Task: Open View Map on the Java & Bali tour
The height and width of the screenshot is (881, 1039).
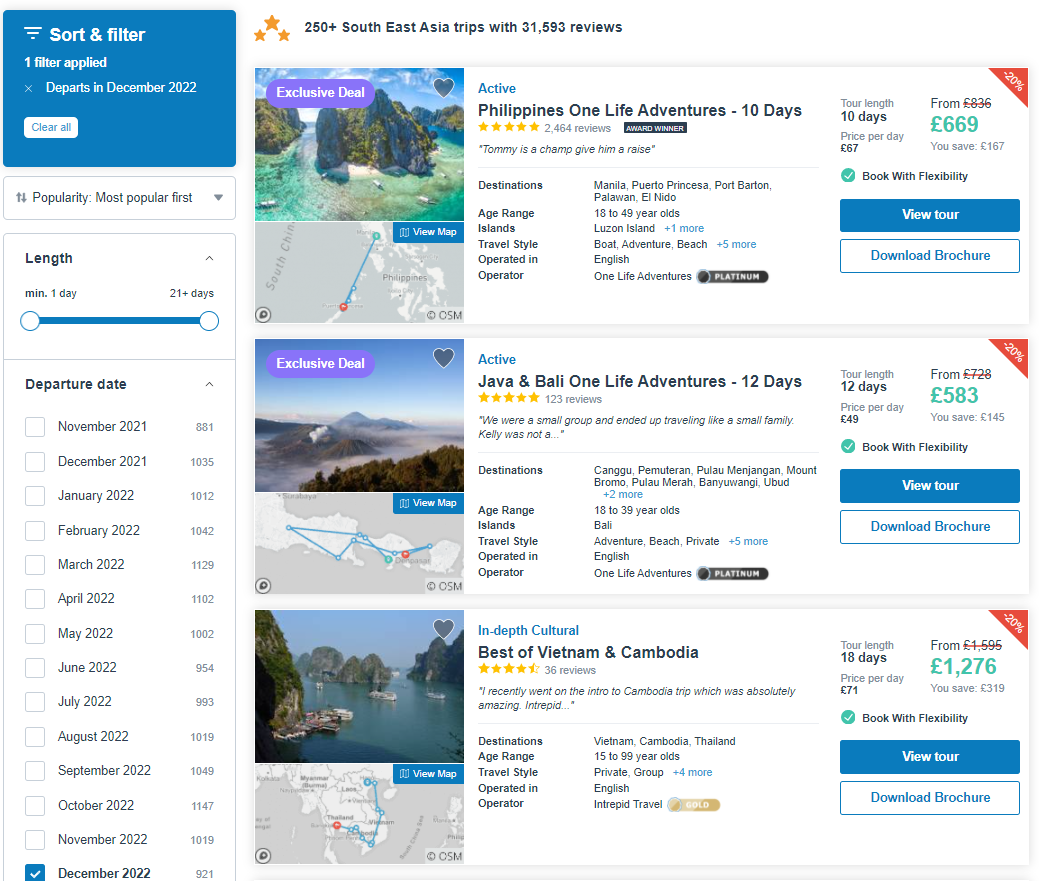Action: pyautogui.click(x=428, y=503)
